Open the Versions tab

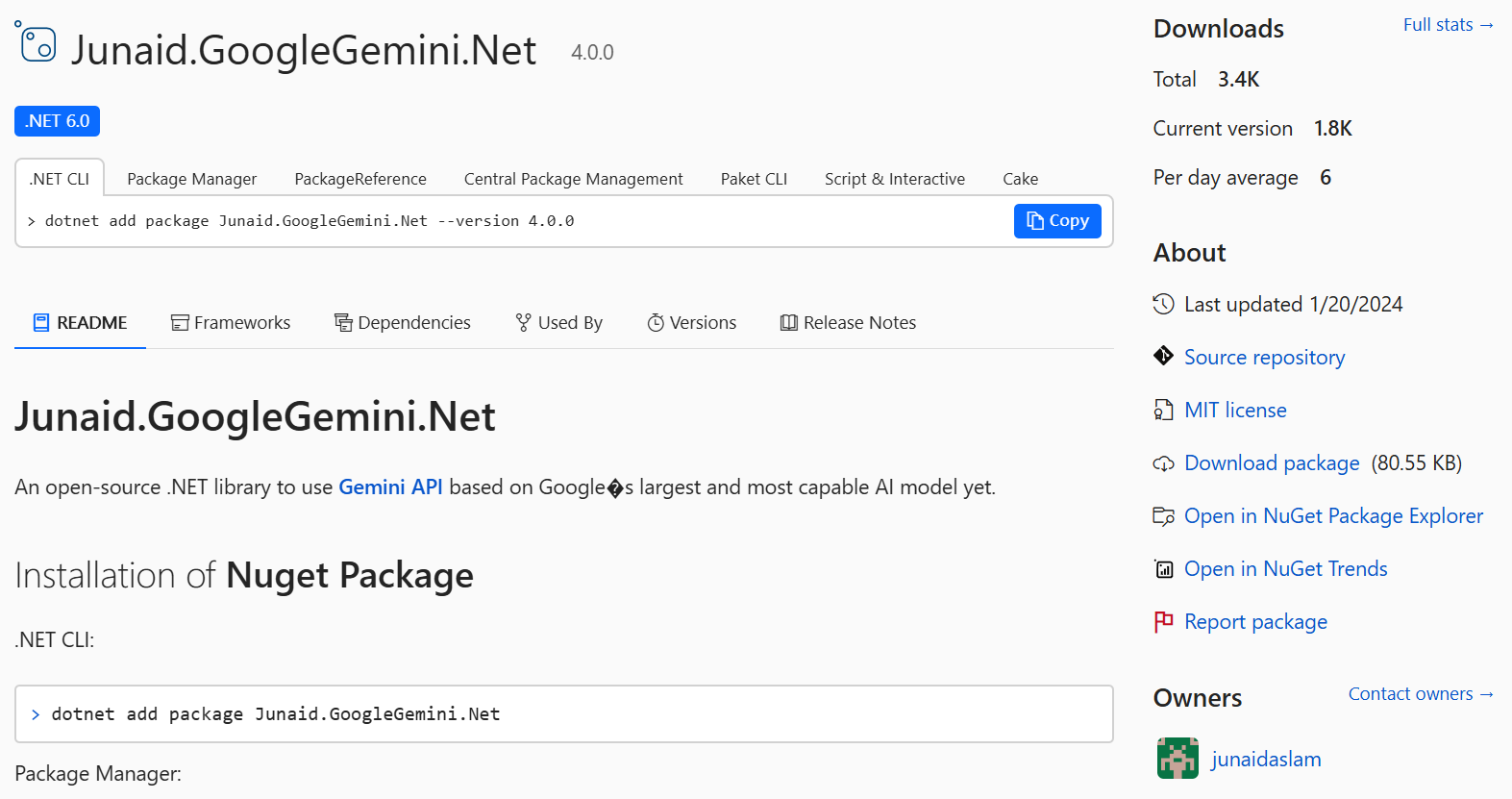(x=692, y=323)
